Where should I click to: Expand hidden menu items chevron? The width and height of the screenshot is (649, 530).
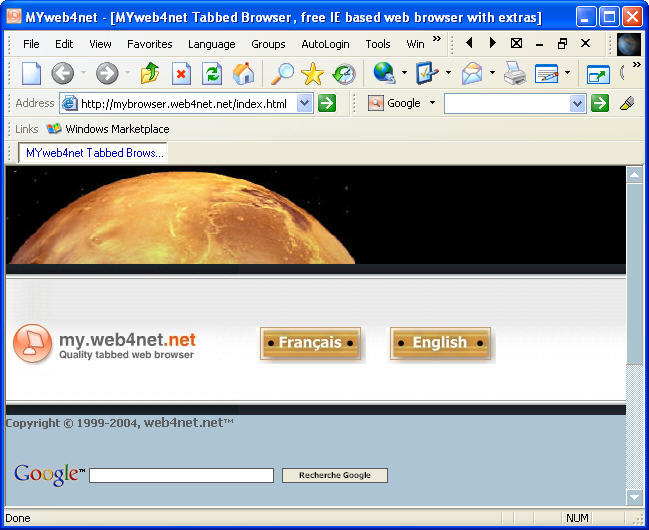pos(437,39)
